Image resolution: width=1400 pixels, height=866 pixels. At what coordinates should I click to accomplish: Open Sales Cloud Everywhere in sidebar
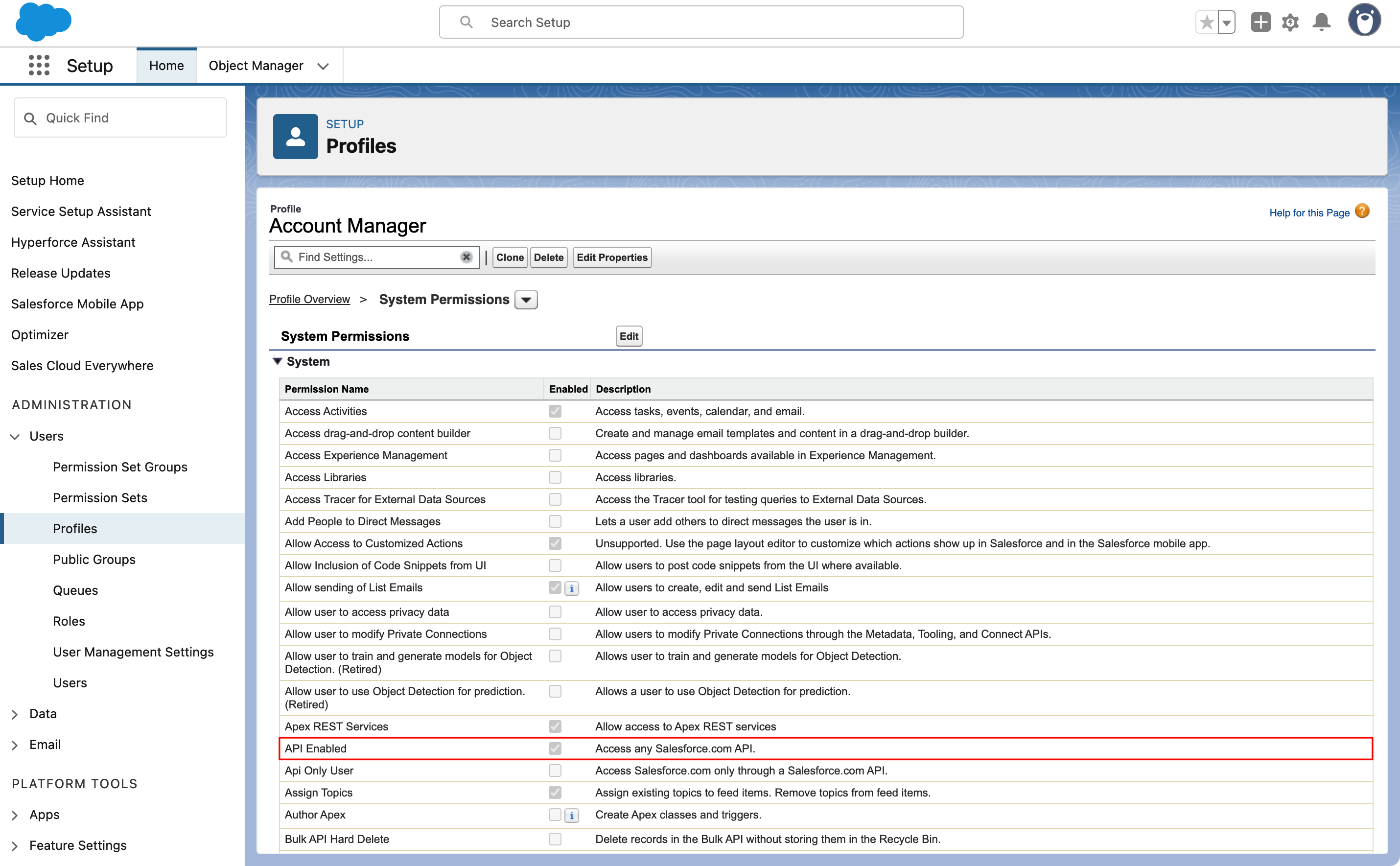pyautogui.click(x=82, y=366)
